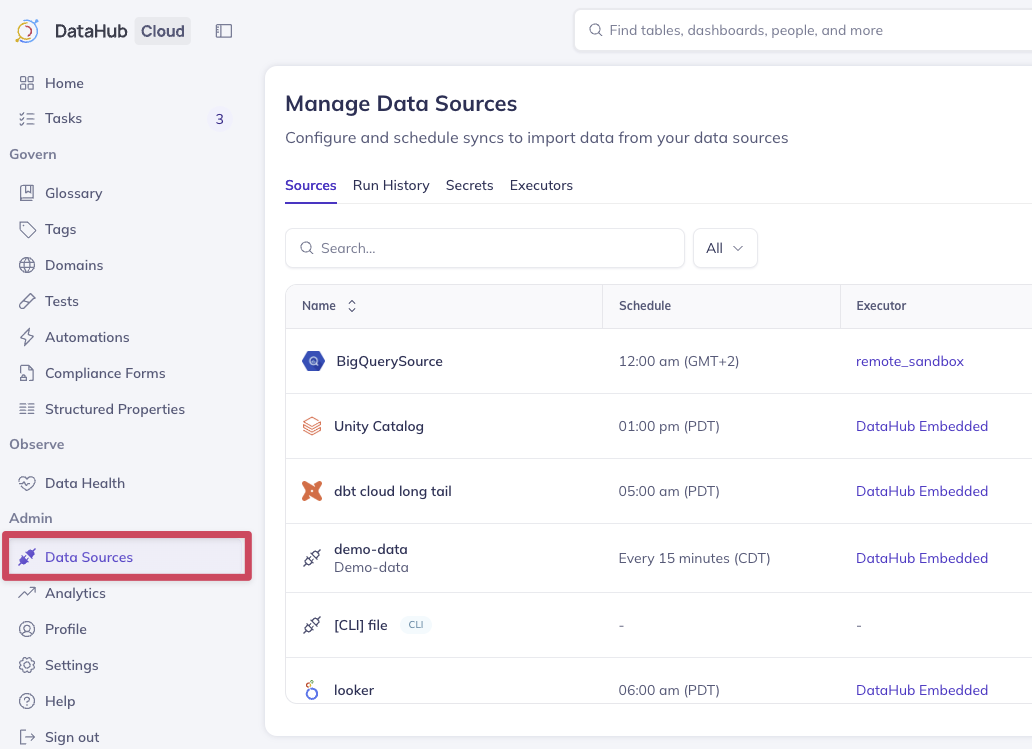1032x749 pixels.
Task: Click the sources Search... input field
Action: coord(485,248)
